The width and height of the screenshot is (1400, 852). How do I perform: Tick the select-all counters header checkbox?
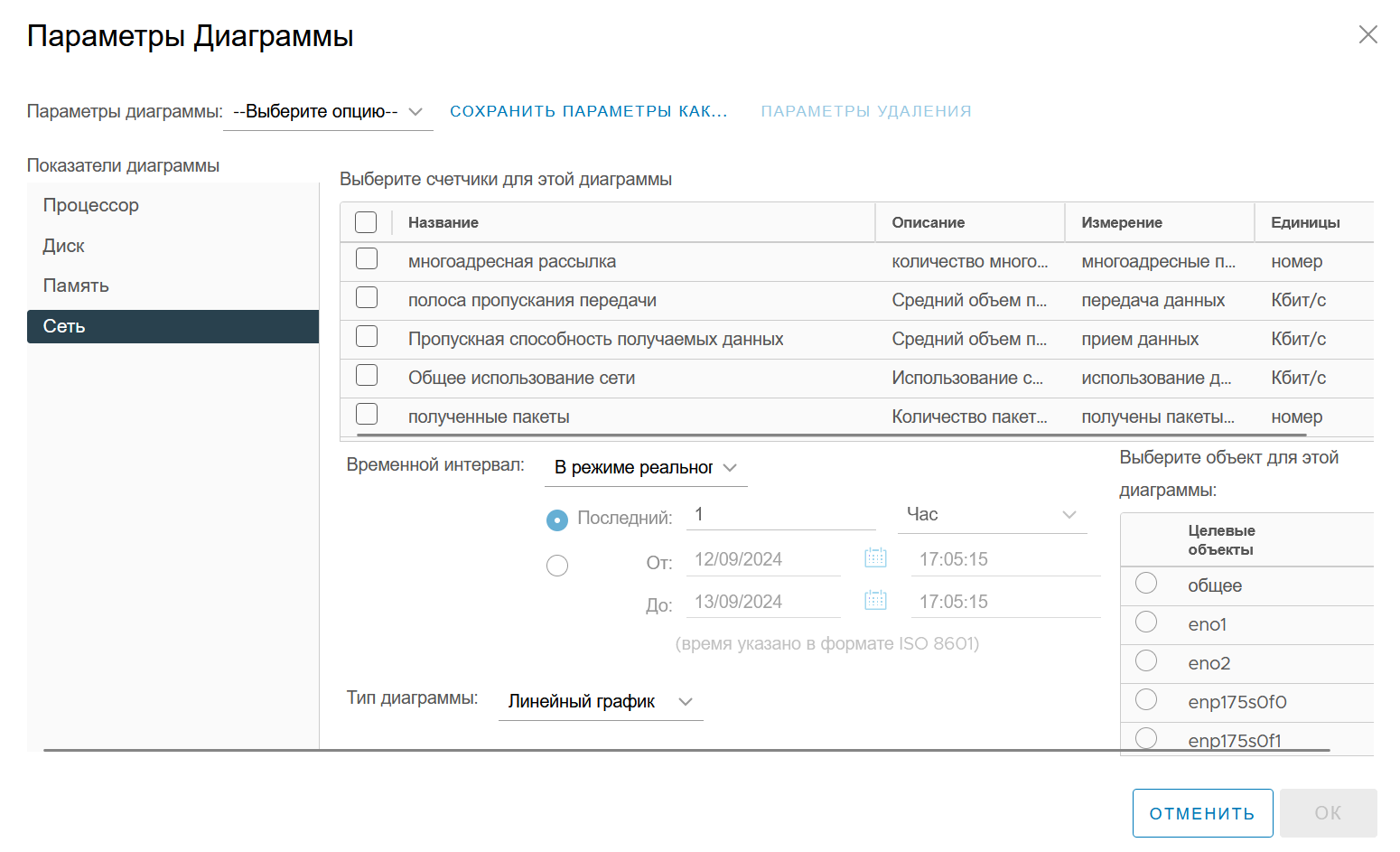[366, 222]
